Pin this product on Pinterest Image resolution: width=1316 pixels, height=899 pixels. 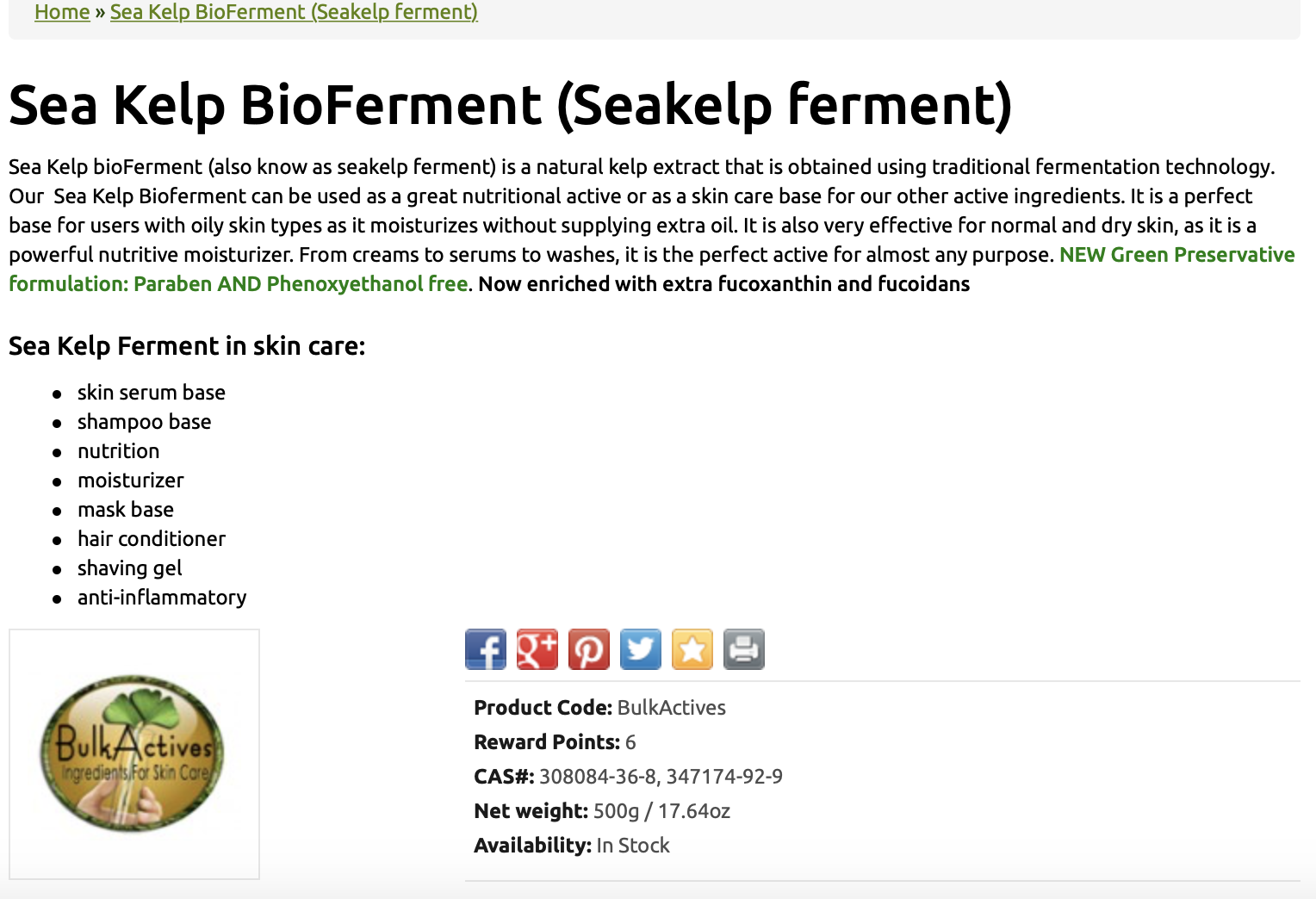point(589,649)
